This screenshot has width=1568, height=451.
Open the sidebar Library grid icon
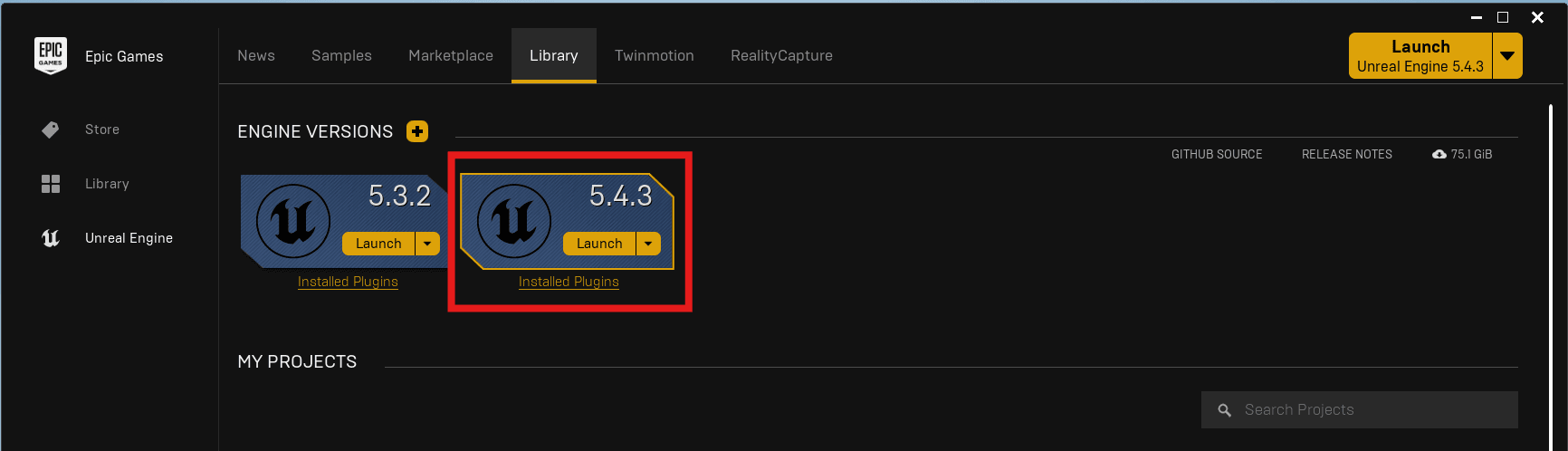(51, 184)
